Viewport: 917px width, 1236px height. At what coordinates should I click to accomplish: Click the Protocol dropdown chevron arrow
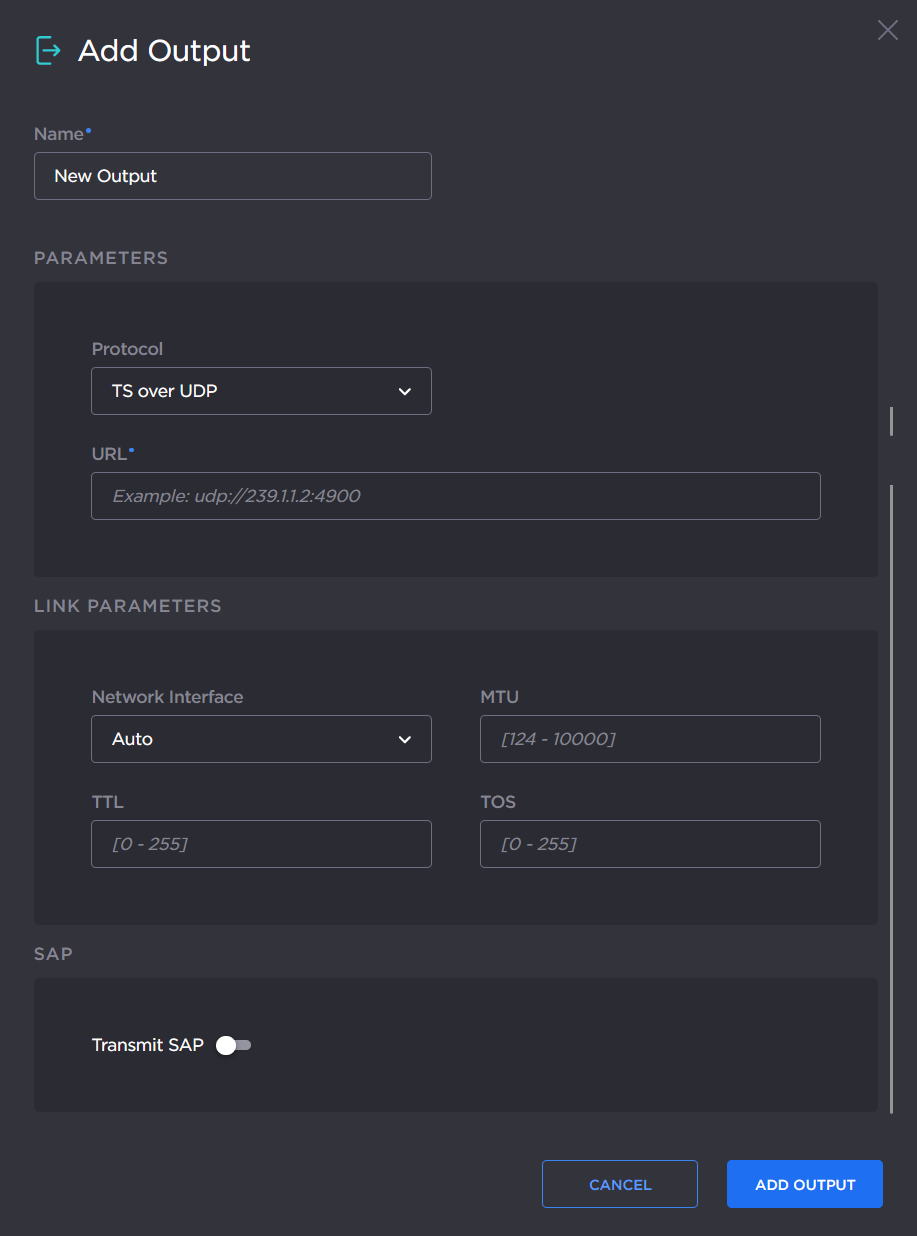(x=405, y=391)
